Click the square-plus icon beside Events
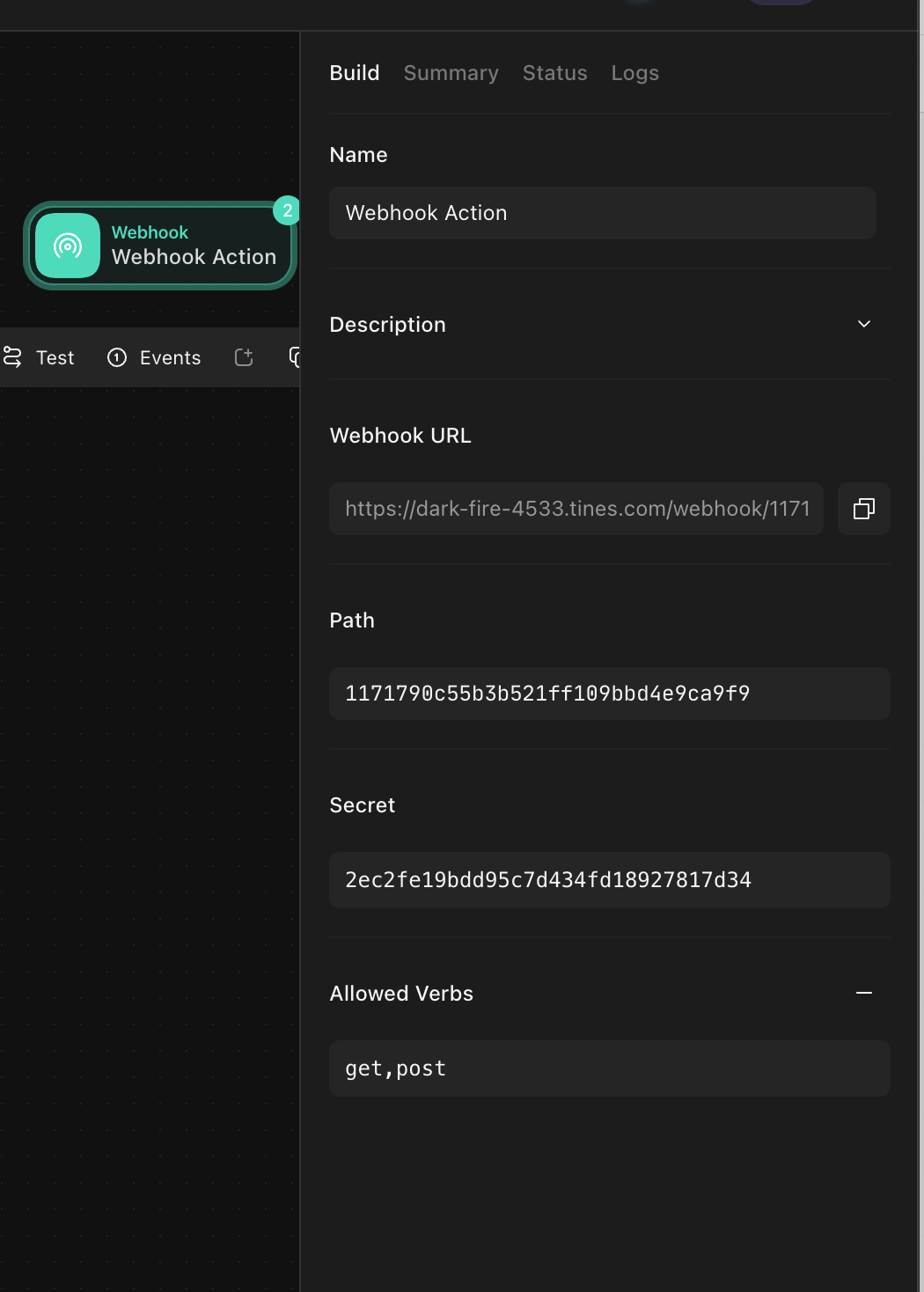Viewport: 924px width, 1292px height. (244, 357)
